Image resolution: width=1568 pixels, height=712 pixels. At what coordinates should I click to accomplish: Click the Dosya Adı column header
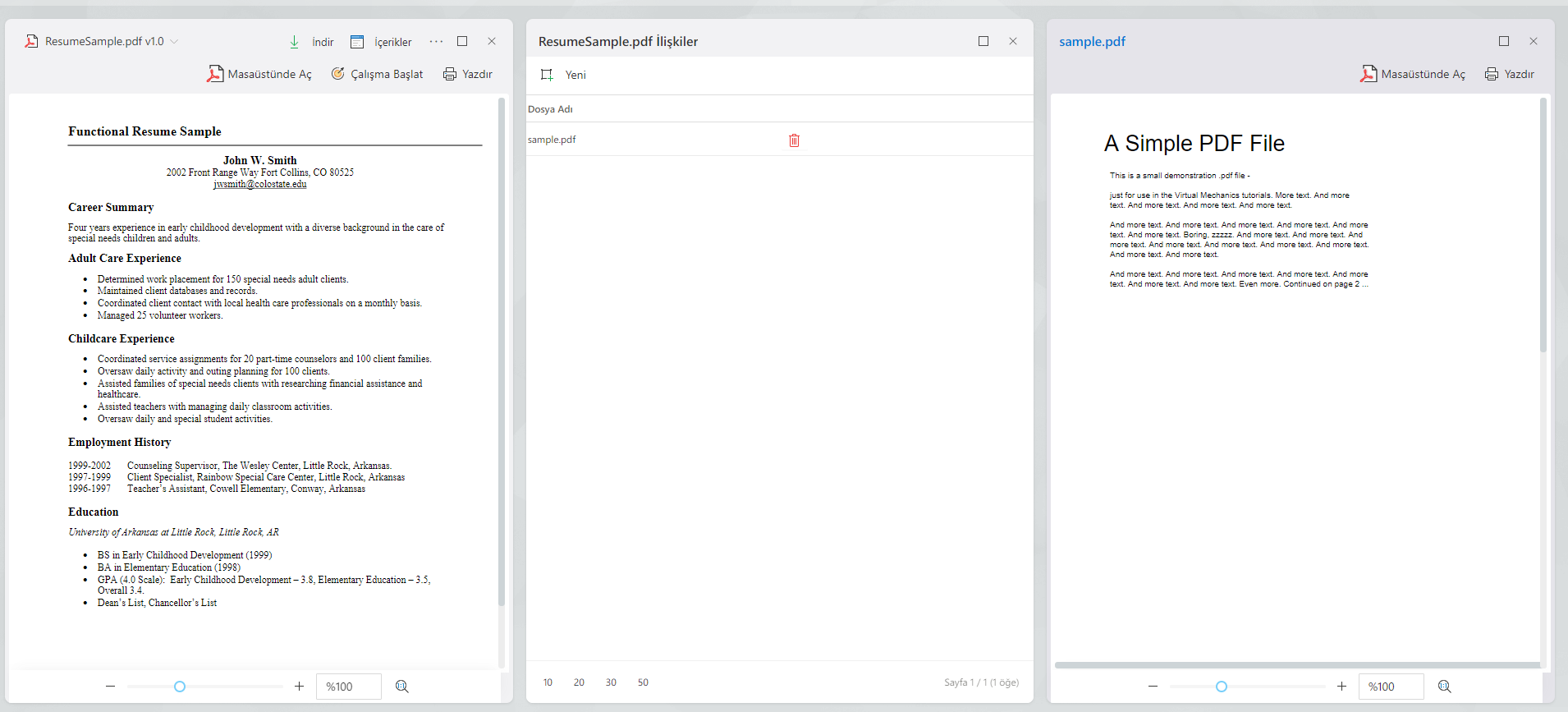[x=550, y=109]
